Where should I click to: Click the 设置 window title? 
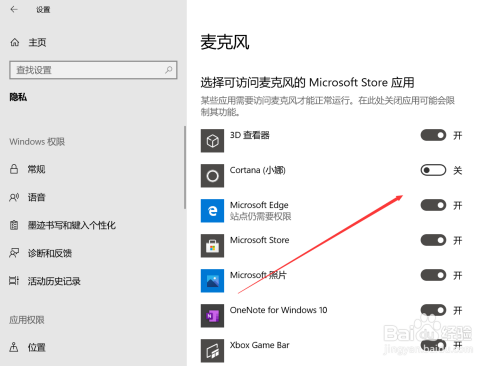pyautogui.click(x=43, y=10)
